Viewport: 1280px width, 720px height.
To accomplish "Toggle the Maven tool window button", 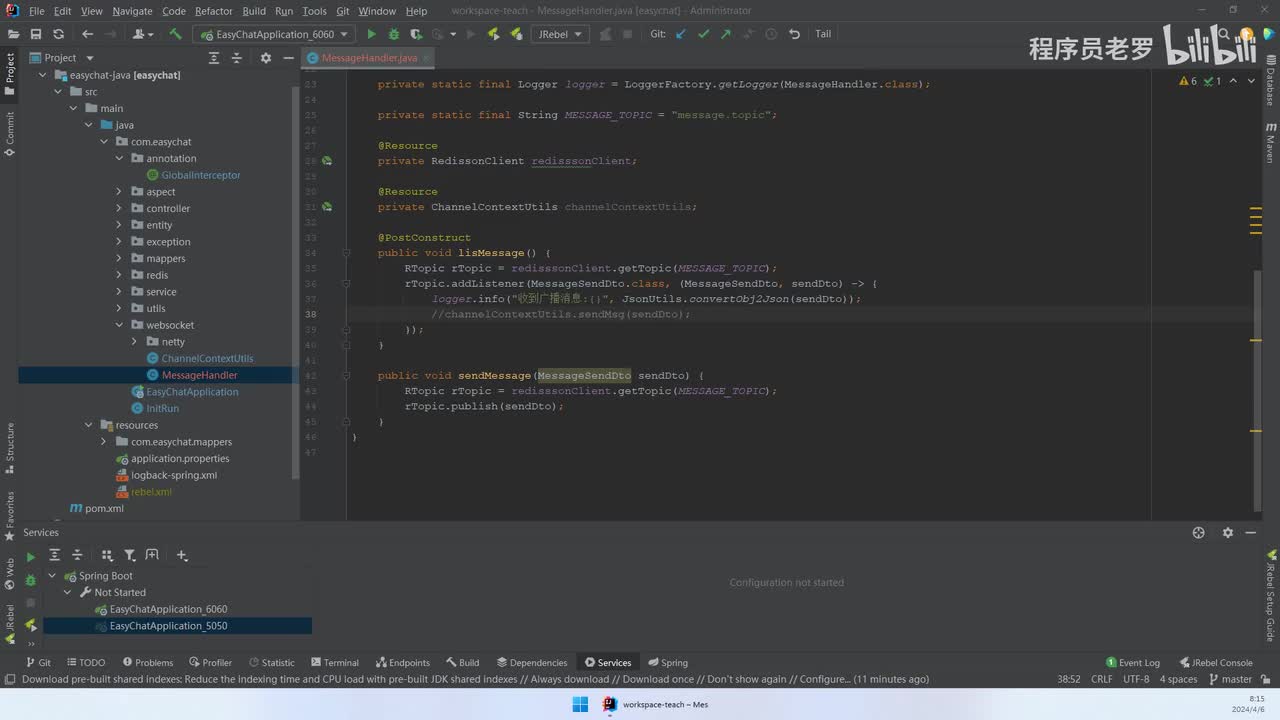I will click(1270, 143).
